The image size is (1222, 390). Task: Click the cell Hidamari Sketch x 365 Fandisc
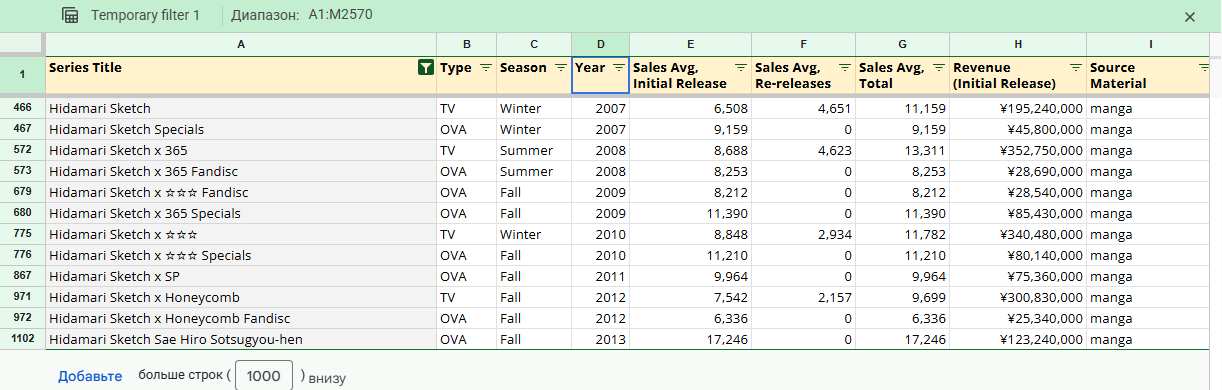(x=241, y=171)
